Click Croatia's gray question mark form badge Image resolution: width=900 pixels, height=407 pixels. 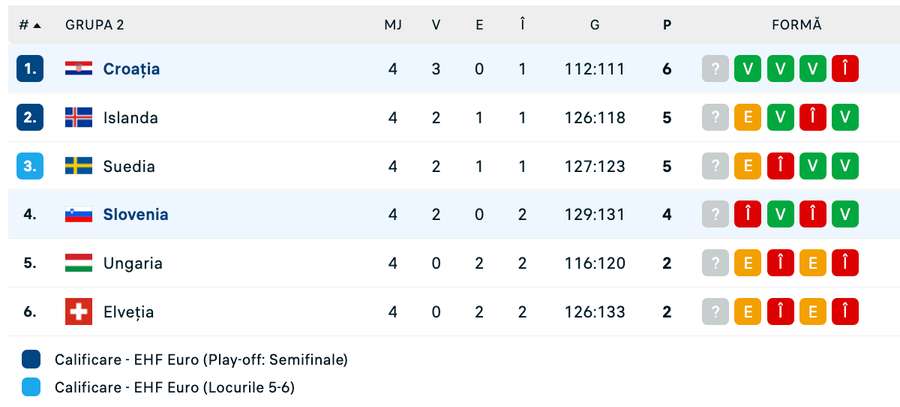(715, 69)
